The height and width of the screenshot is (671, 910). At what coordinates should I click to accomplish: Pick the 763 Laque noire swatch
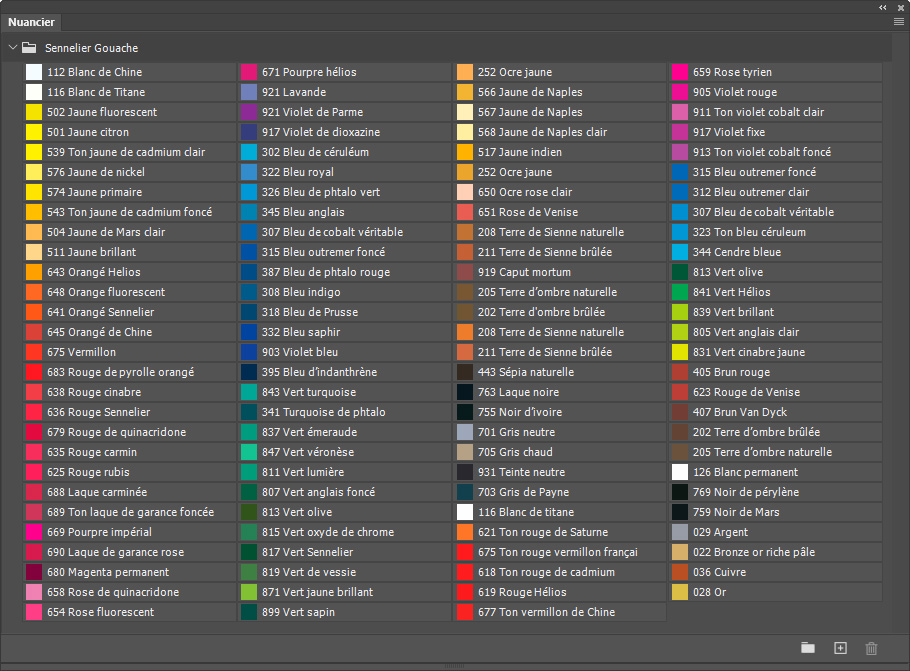point(561,392)
